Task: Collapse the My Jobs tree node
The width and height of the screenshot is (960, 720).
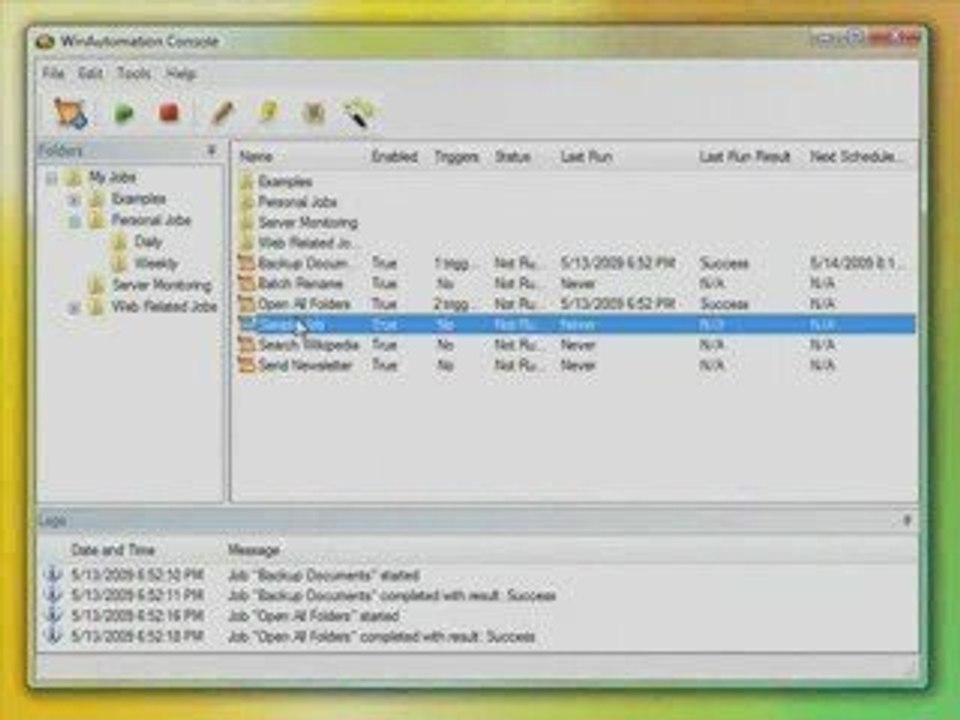Action: click(x=52, y=178)
